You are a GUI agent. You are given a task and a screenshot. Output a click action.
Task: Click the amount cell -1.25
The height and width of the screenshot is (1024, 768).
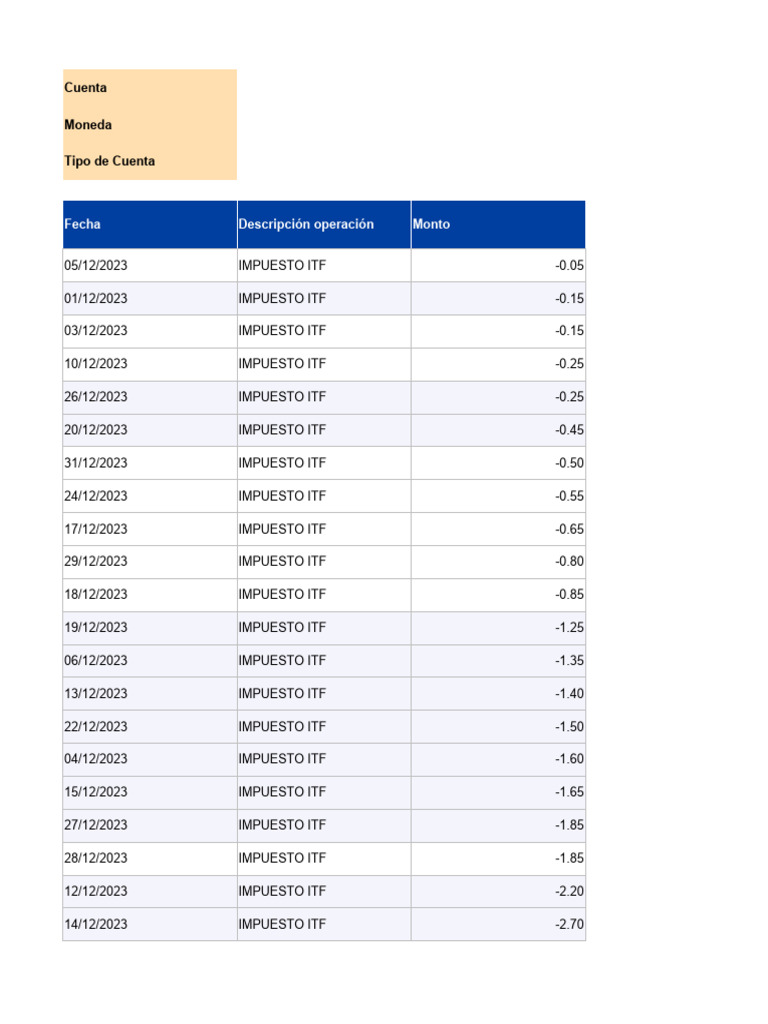pos(569,627)
